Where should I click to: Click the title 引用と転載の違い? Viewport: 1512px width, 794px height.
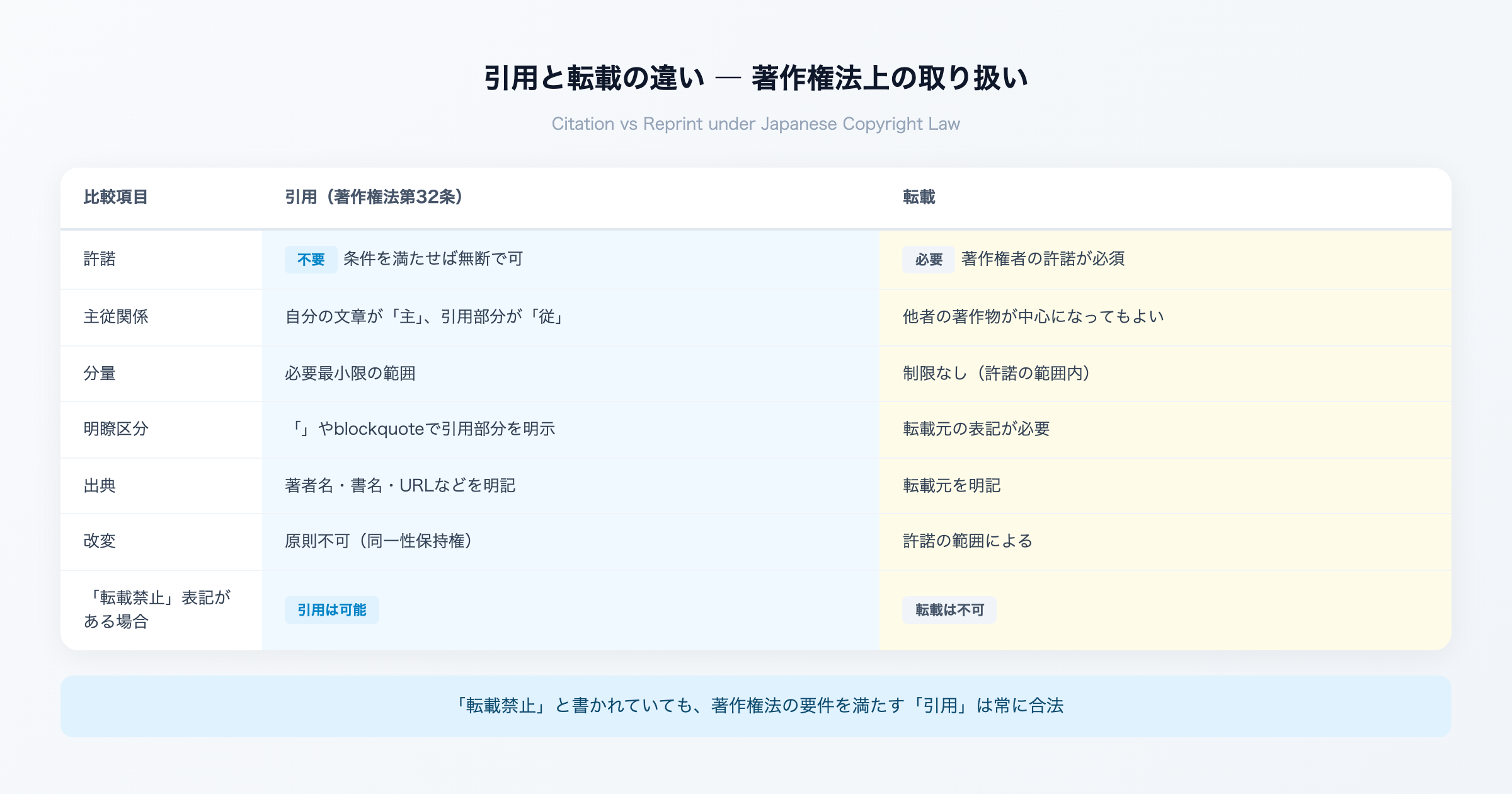(x=594, y=78)
